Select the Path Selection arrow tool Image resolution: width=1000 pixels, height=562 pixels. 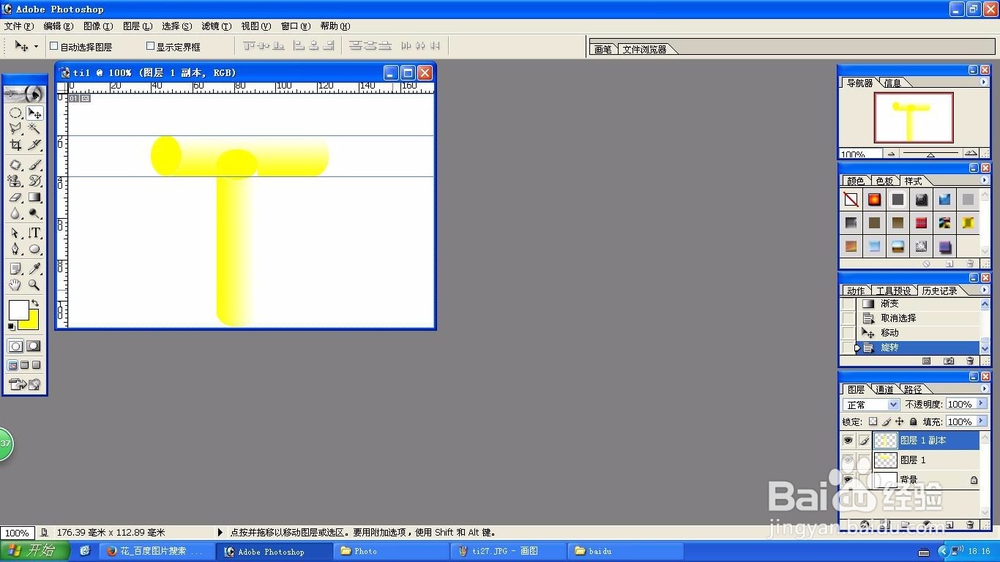[x=15, y=233]
